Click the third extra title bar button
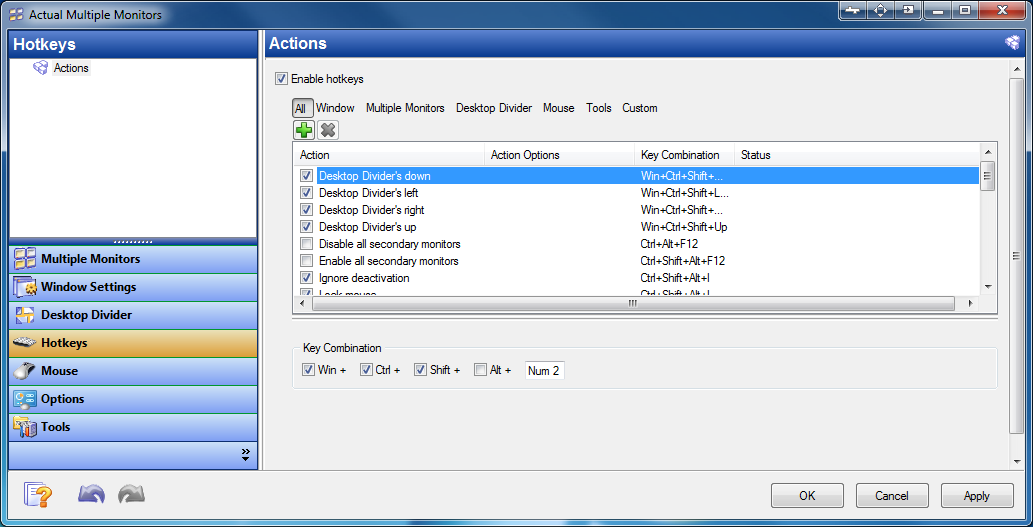The image size is (1033, 527). click(x=908, y=11)
